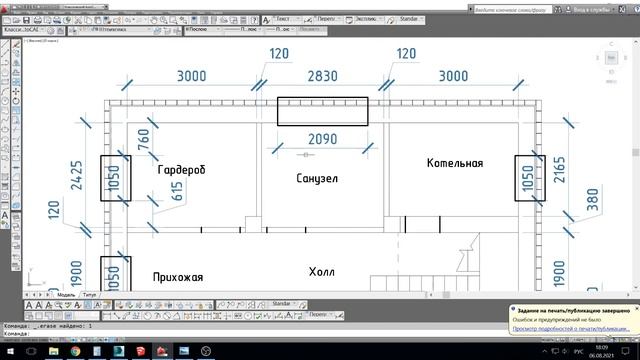Click the 2165 dimension text
This screenshot has width=640, height=360.
559,169
